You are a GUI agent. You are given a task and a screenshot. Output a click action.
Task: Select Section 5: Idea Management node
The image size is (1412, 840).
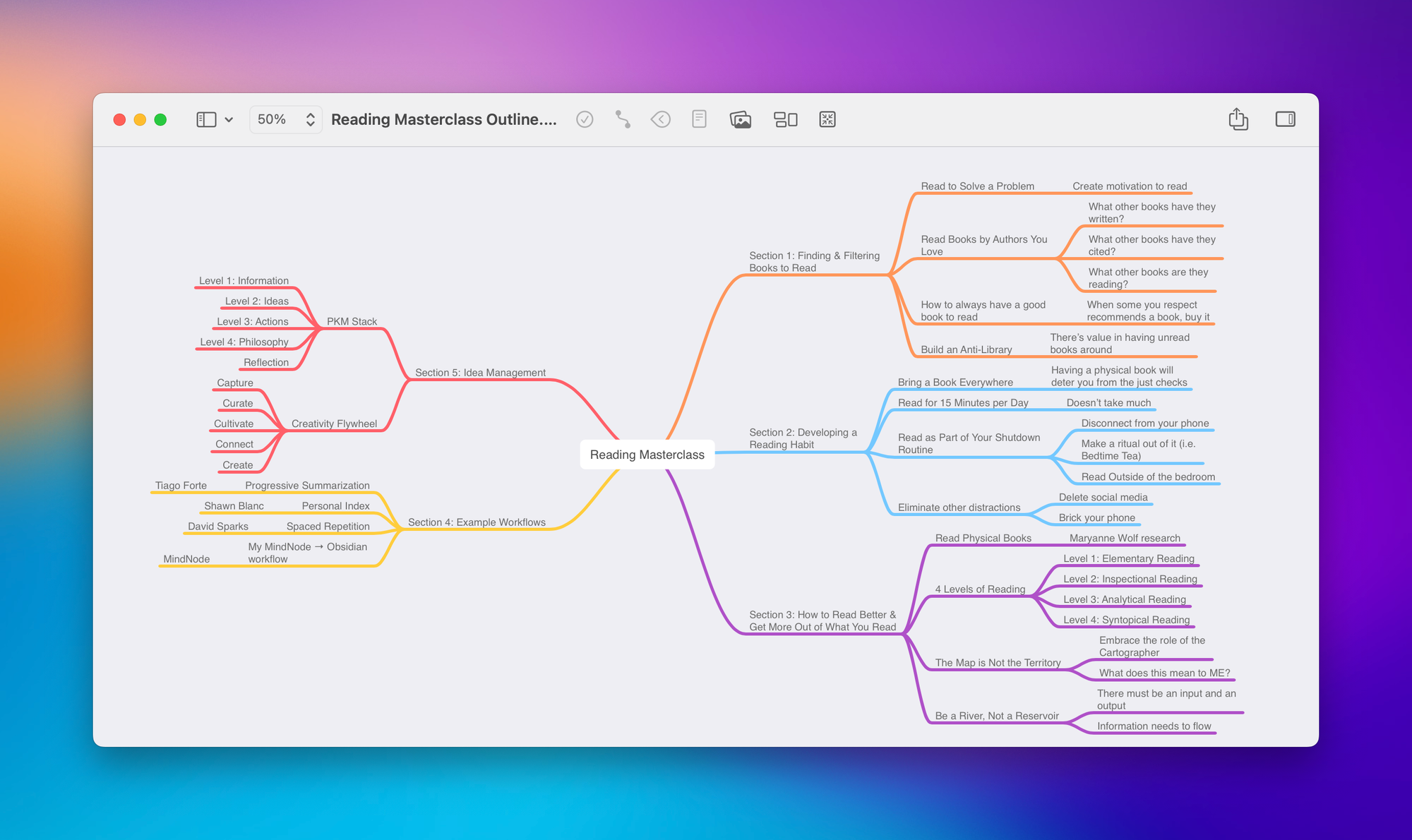(480, 373)
